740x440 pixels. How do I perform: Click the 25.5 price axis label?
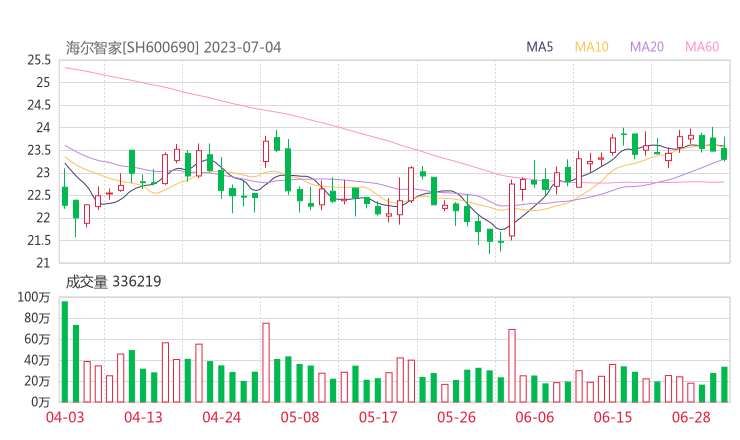(x=39, y=60)
